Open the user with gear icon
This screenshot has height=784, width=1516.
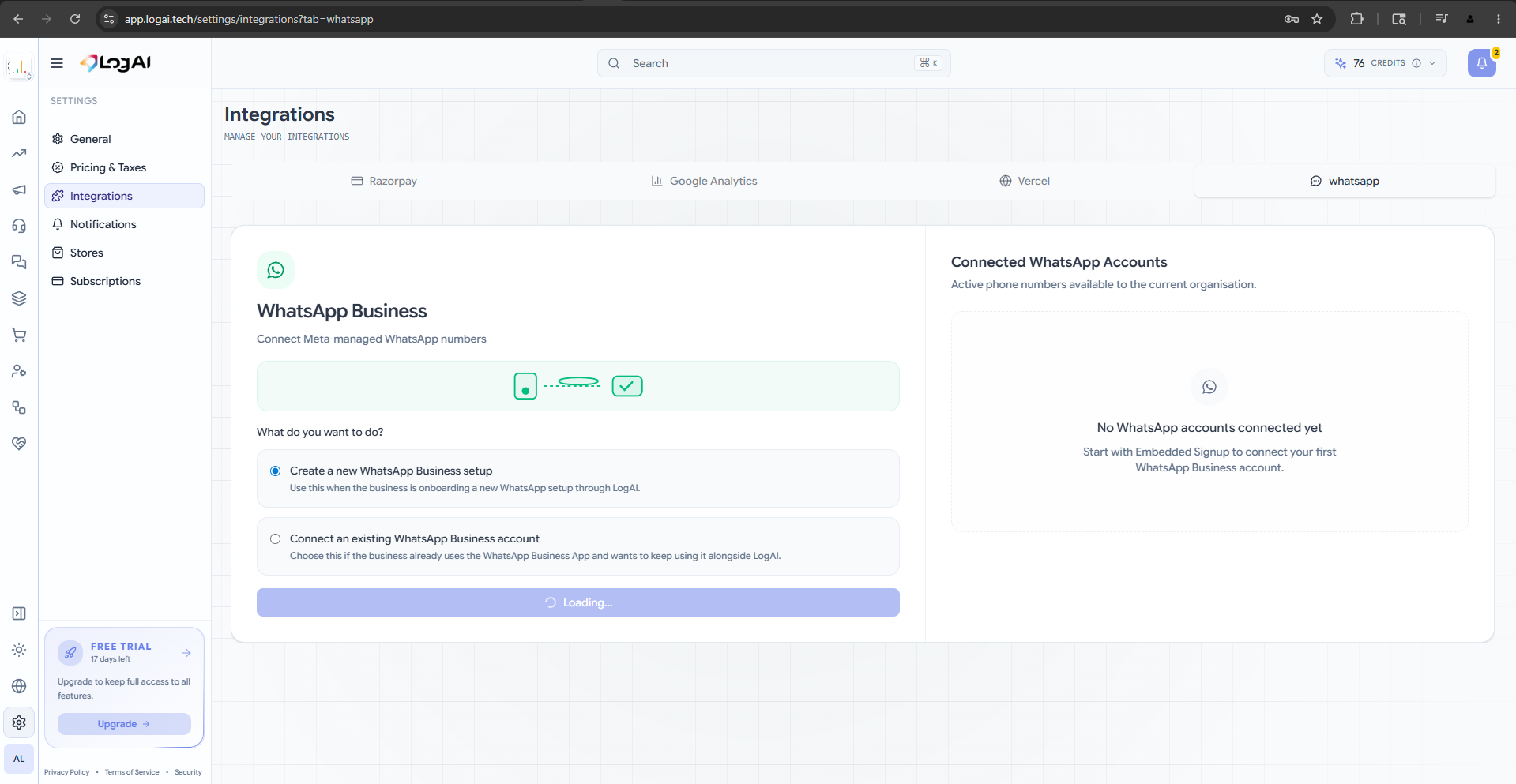coord(19,371)
